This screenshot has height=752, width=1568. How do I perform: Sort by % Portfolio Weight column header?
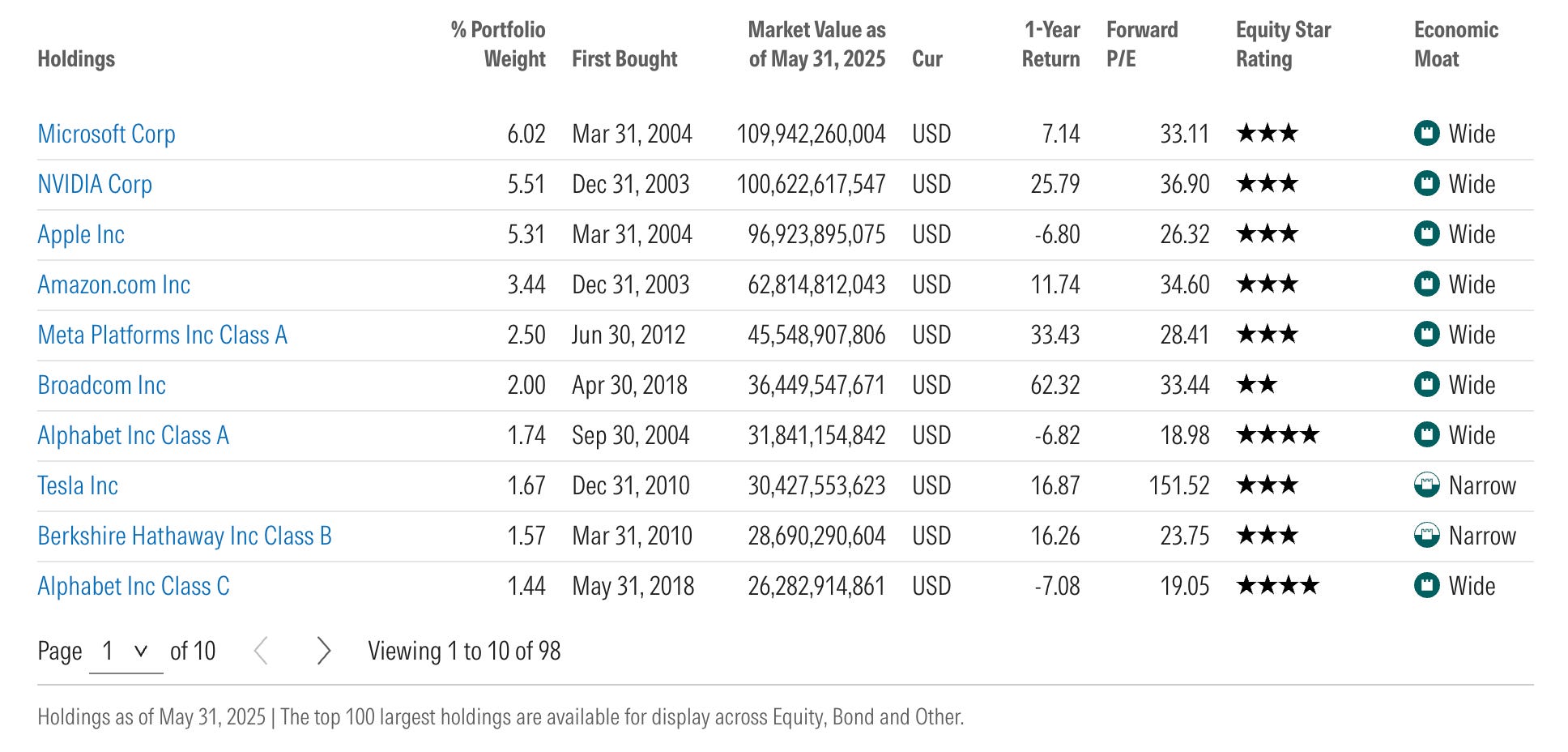click(498, 45)
